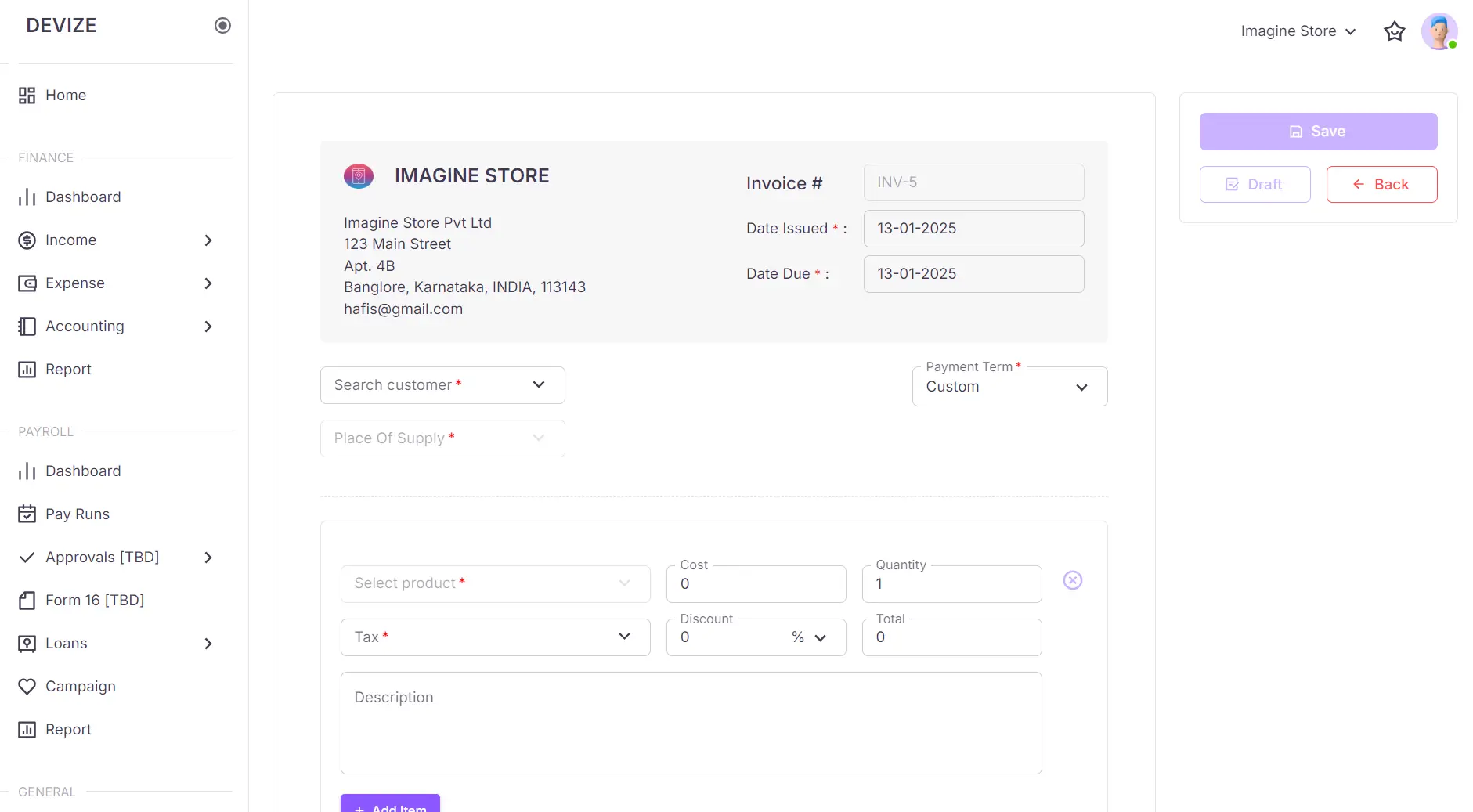Open the Tax dropdown
Screen dimensions: 1473x812
point(495,637)
